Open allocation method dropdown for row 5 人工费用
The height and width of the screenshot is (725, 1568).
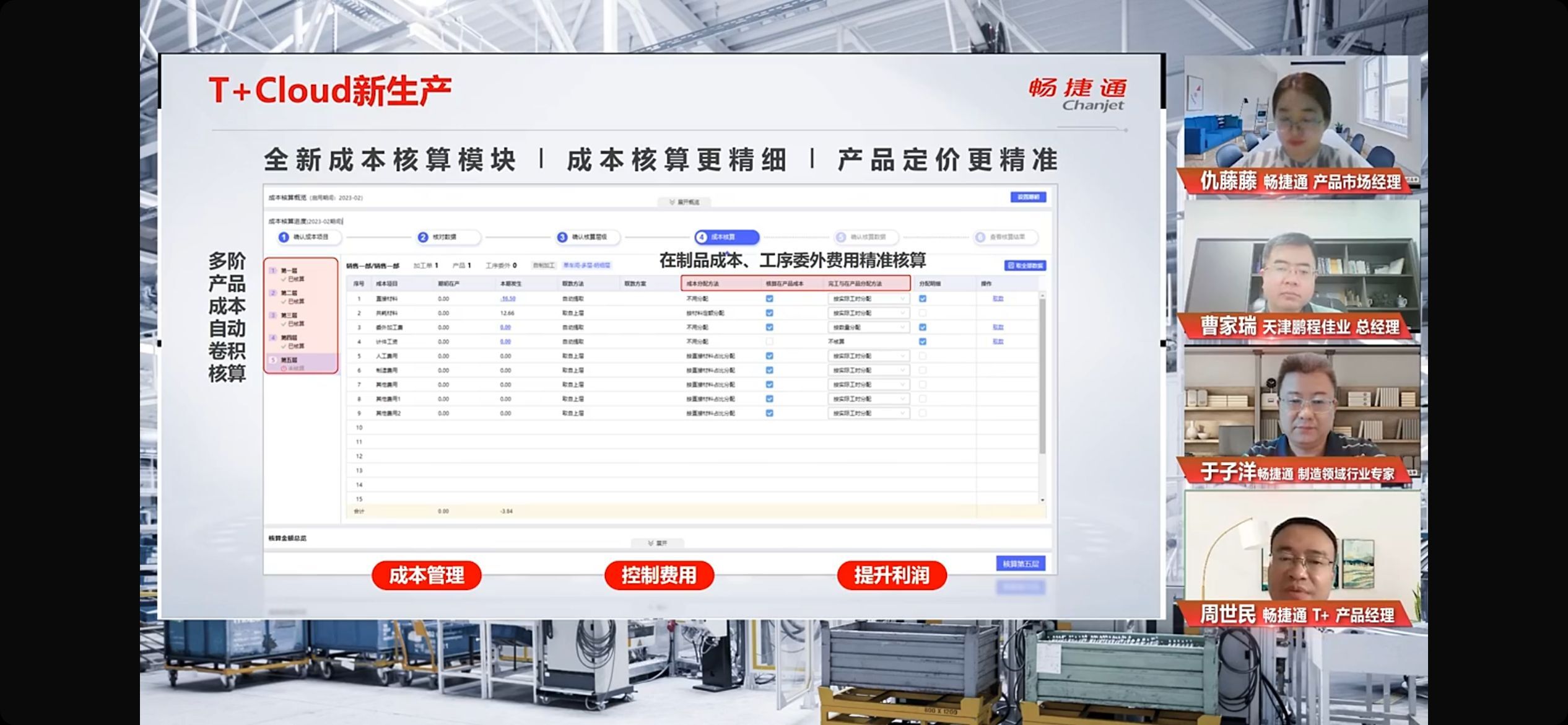[868, 356]
